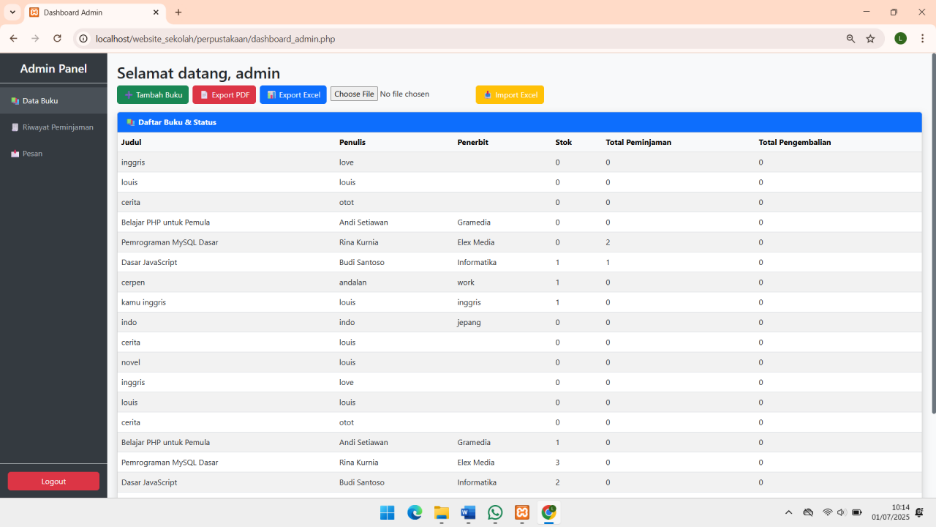The height and width of the screenshot is (527, 936).
Task: Click the Admin Panel sidebar title
Action: pos(53,69)
